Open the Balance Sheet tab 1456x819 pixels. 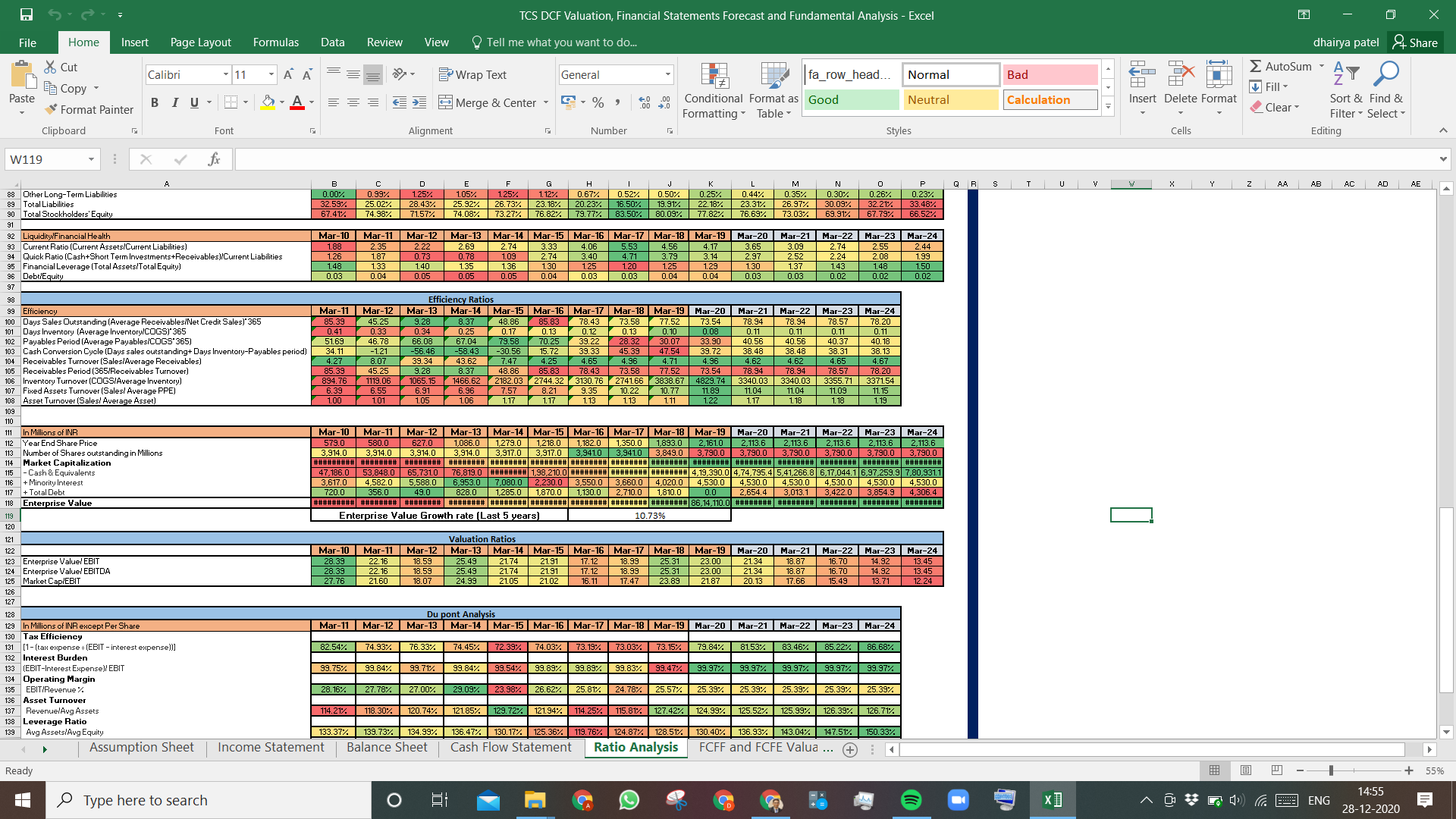coord(387,748)
